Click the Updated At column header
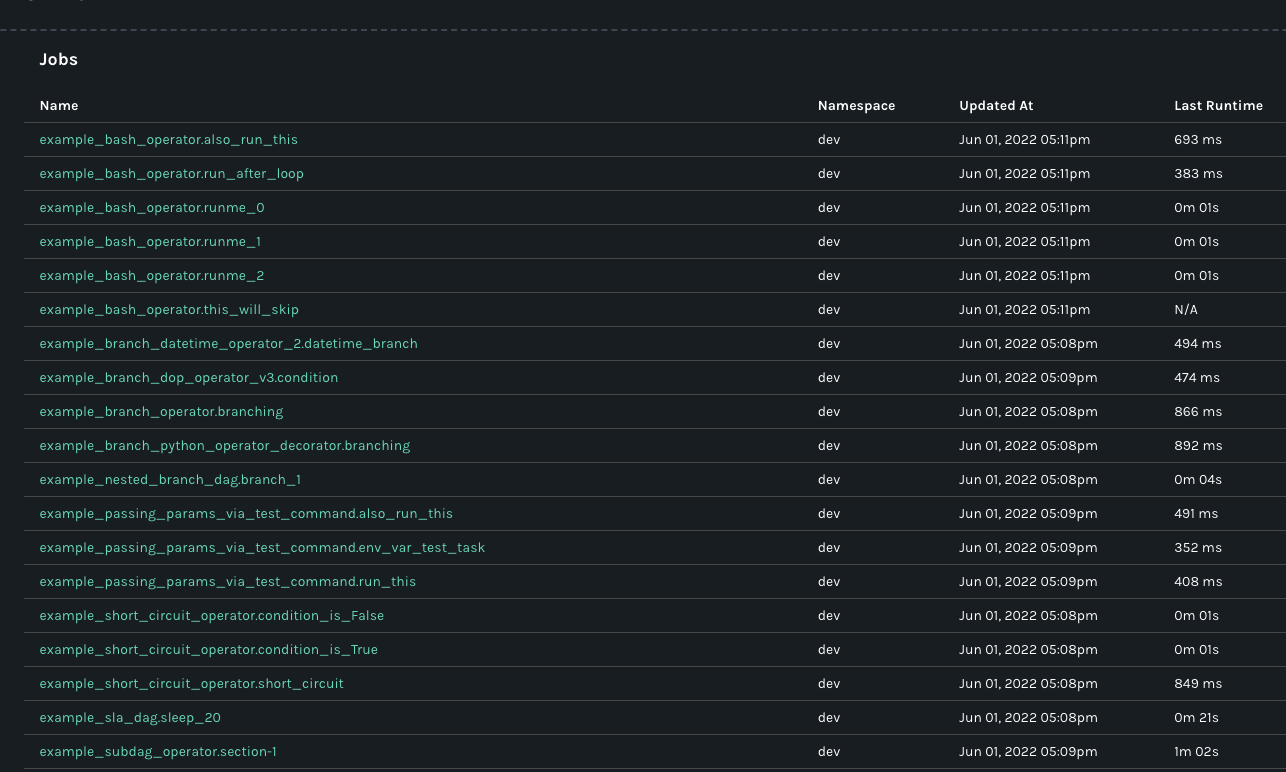This screenshot has width=1286, height=772. 996,105
